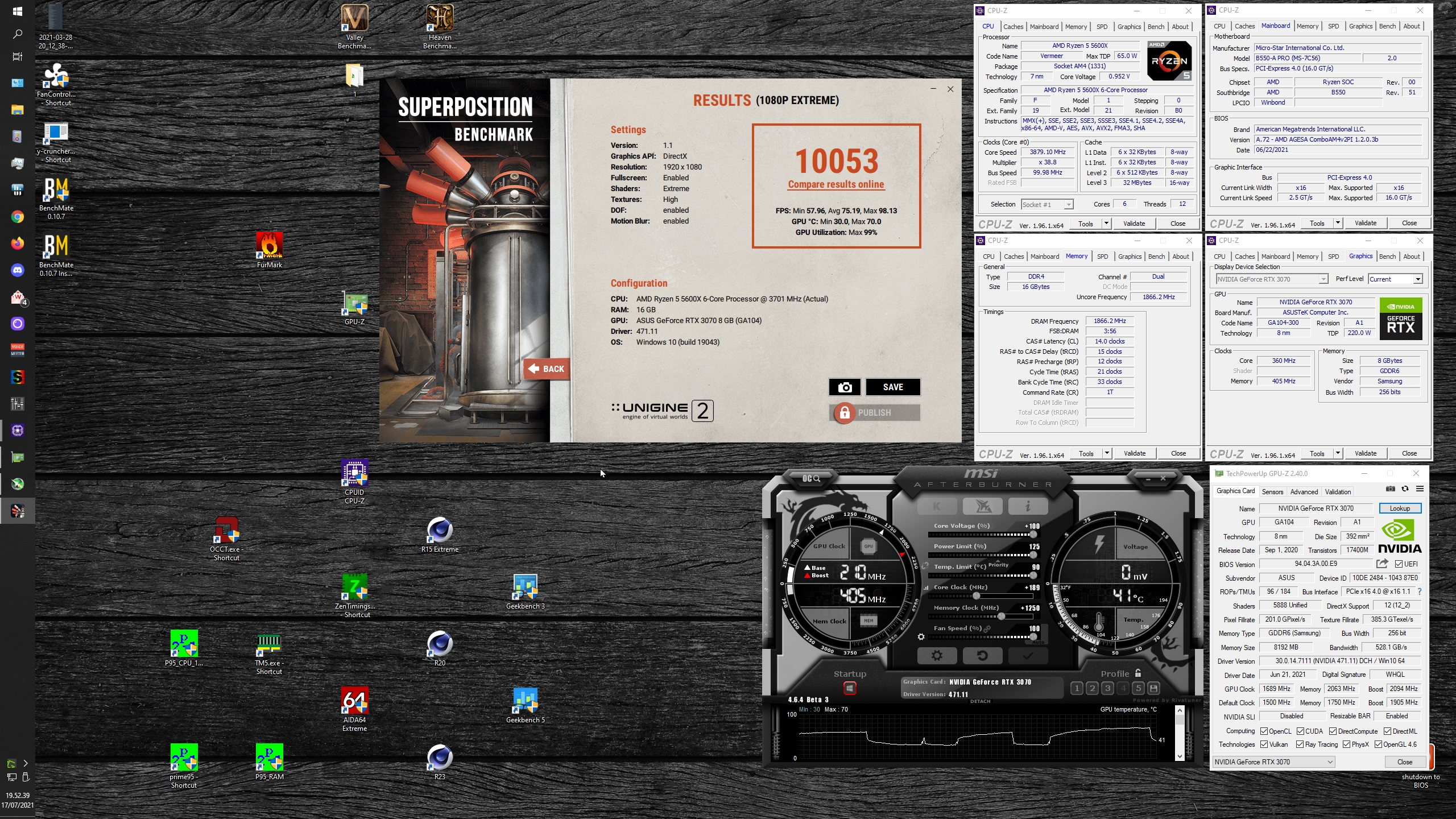
Task: Toggle Afterburner Startup Windows icon
Action: [x=850, y=688]
